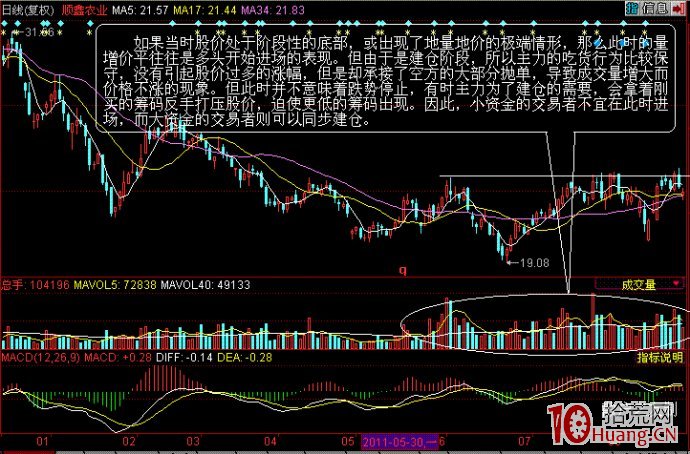The height and width of the screenshot is (454, 690).
Task: Open the 成交量 indicator dropdown
Action: click(640, 285)
